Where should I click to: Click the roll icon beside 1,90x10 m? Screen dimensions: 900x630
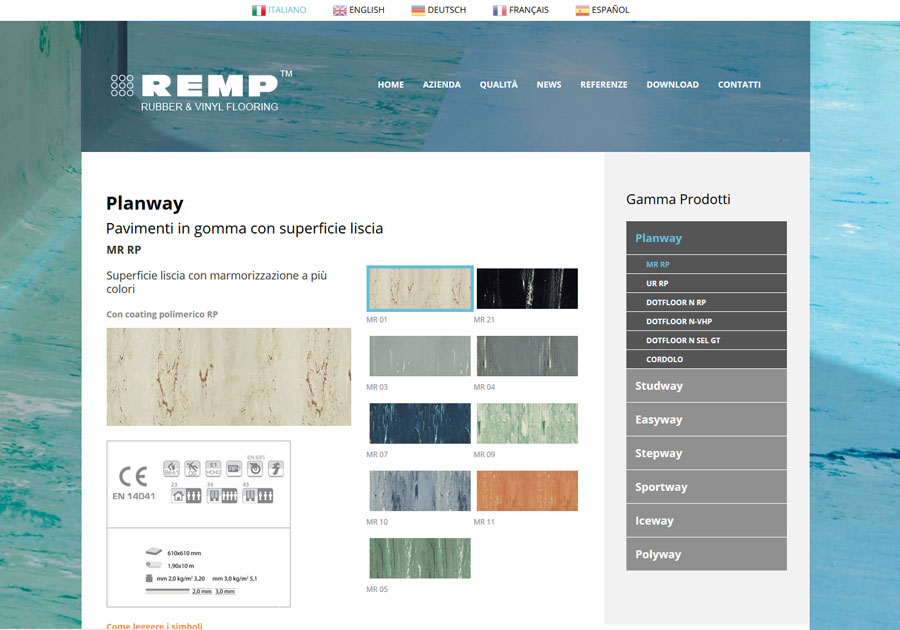[x=154, y=565]
